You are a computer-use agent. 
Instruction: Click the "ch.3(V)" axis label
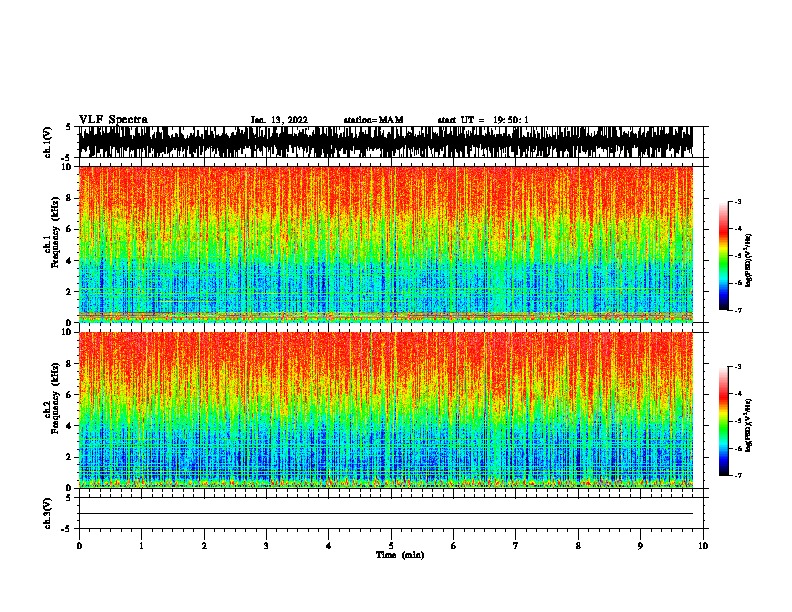click(x=48, y=513)
